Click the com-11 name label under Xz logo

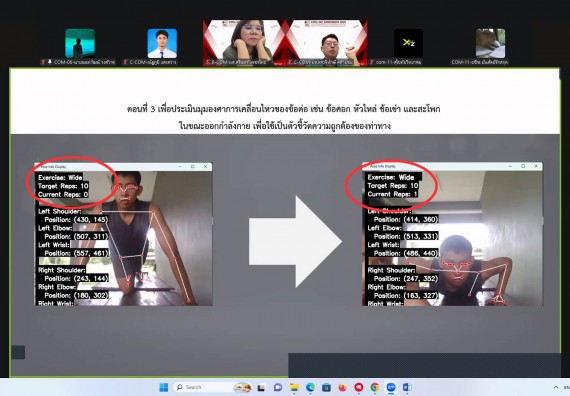(x=398, y=62)
